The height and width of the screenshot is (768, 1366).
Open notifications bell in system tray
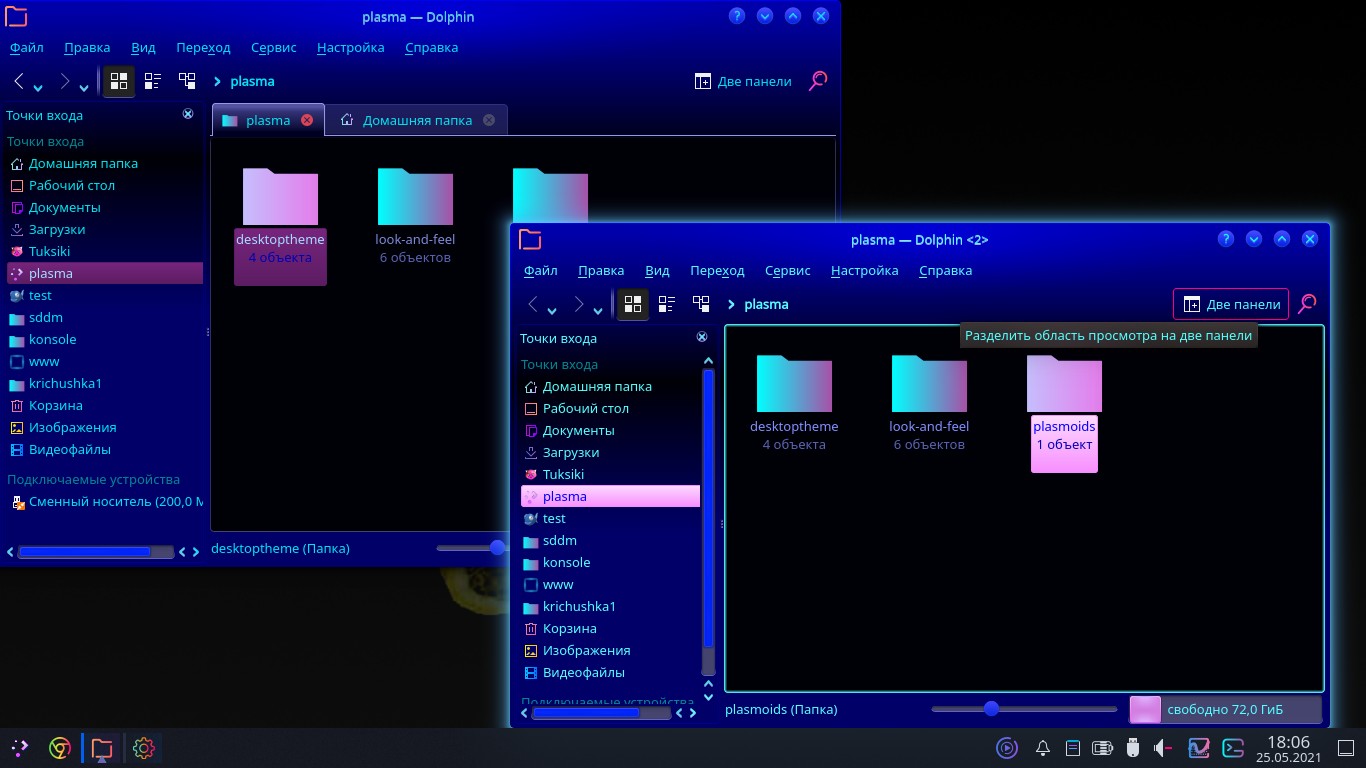(x=1043, y=747)
